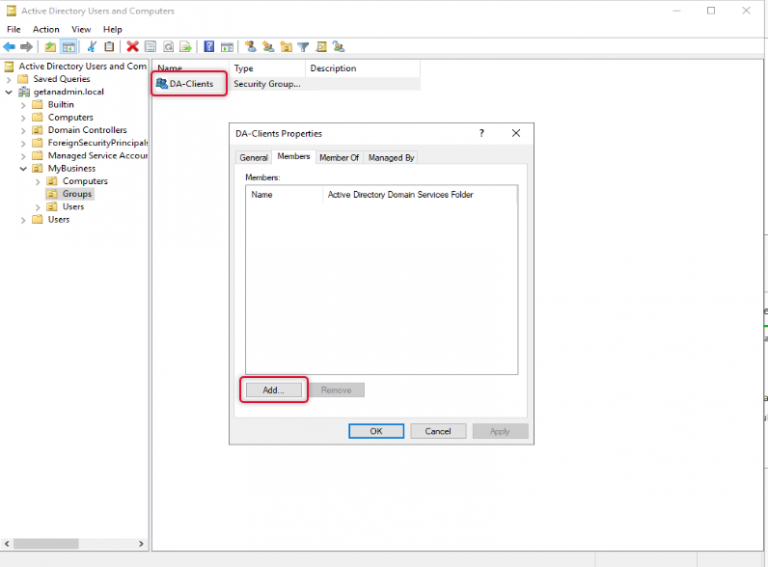Open the Help menu

click(112, 29)
